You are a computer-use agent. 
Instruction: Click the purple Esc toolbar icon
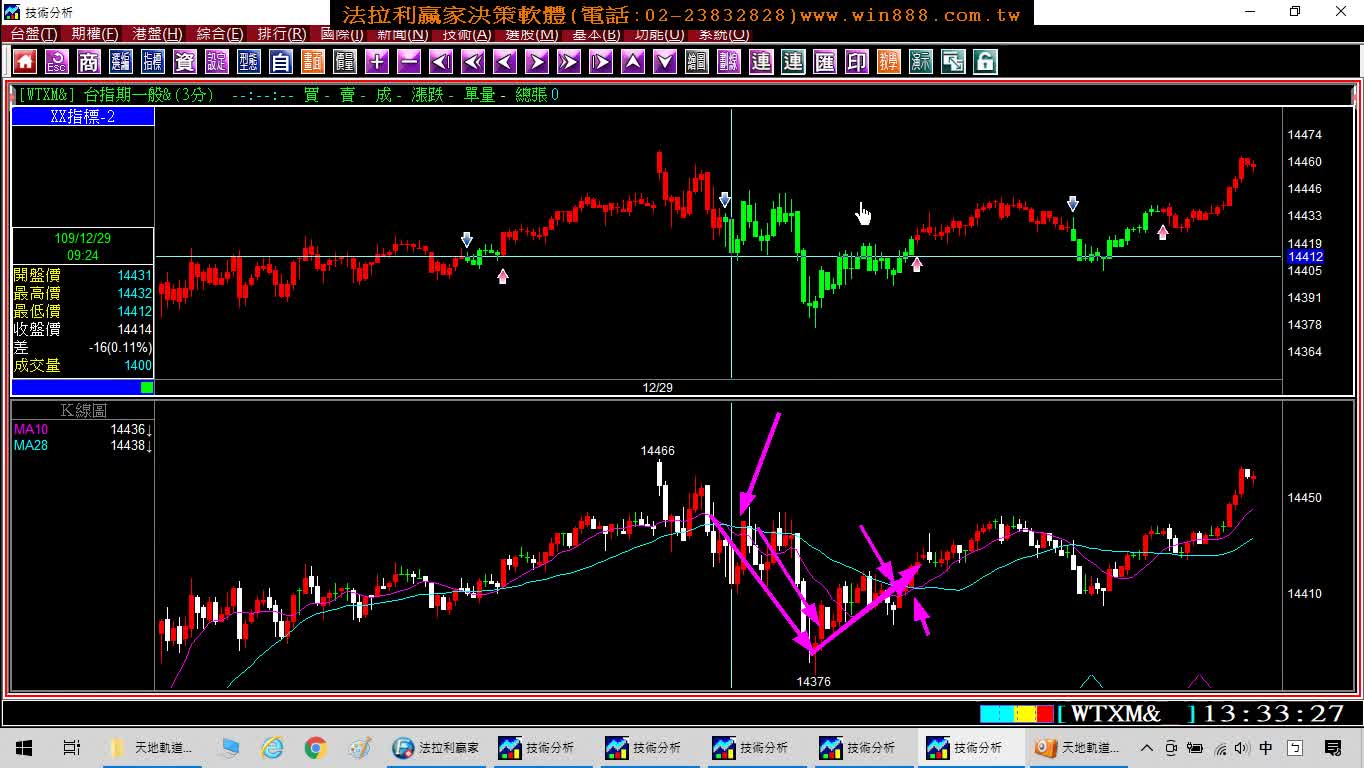click(x=57, y=62)
